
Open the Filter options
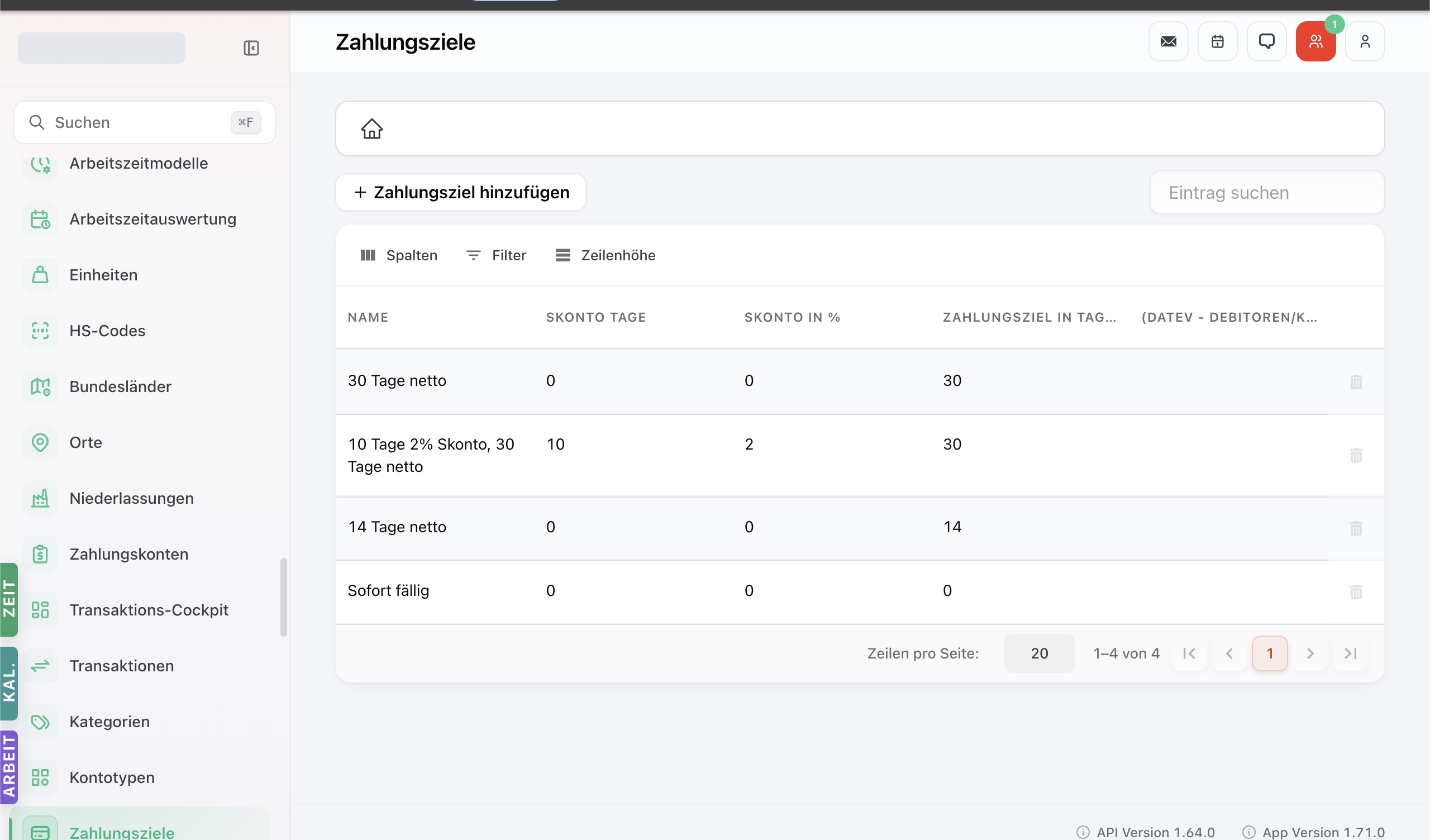496,255
